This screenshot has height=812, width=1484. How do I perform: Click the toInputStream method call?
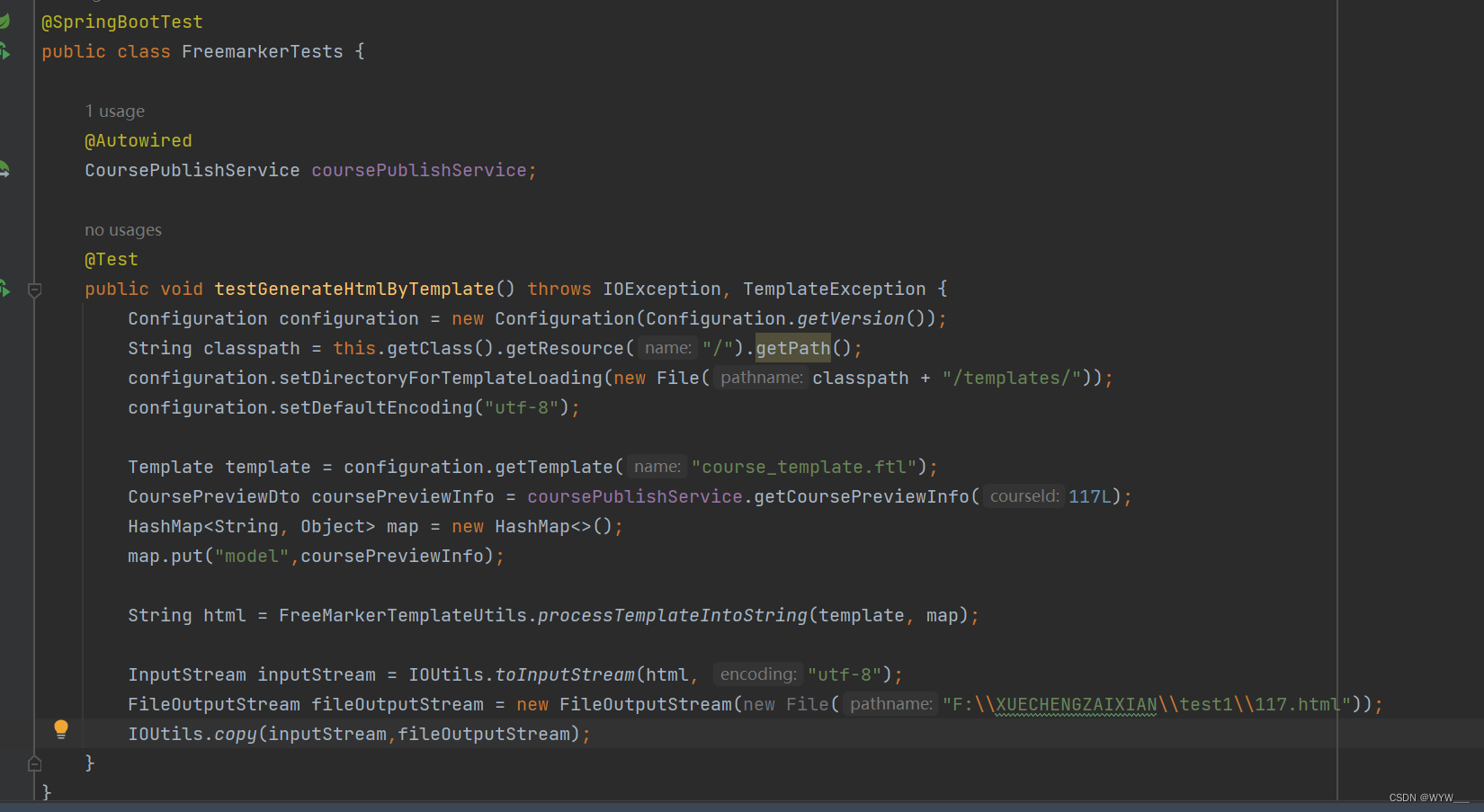[565, 674]
